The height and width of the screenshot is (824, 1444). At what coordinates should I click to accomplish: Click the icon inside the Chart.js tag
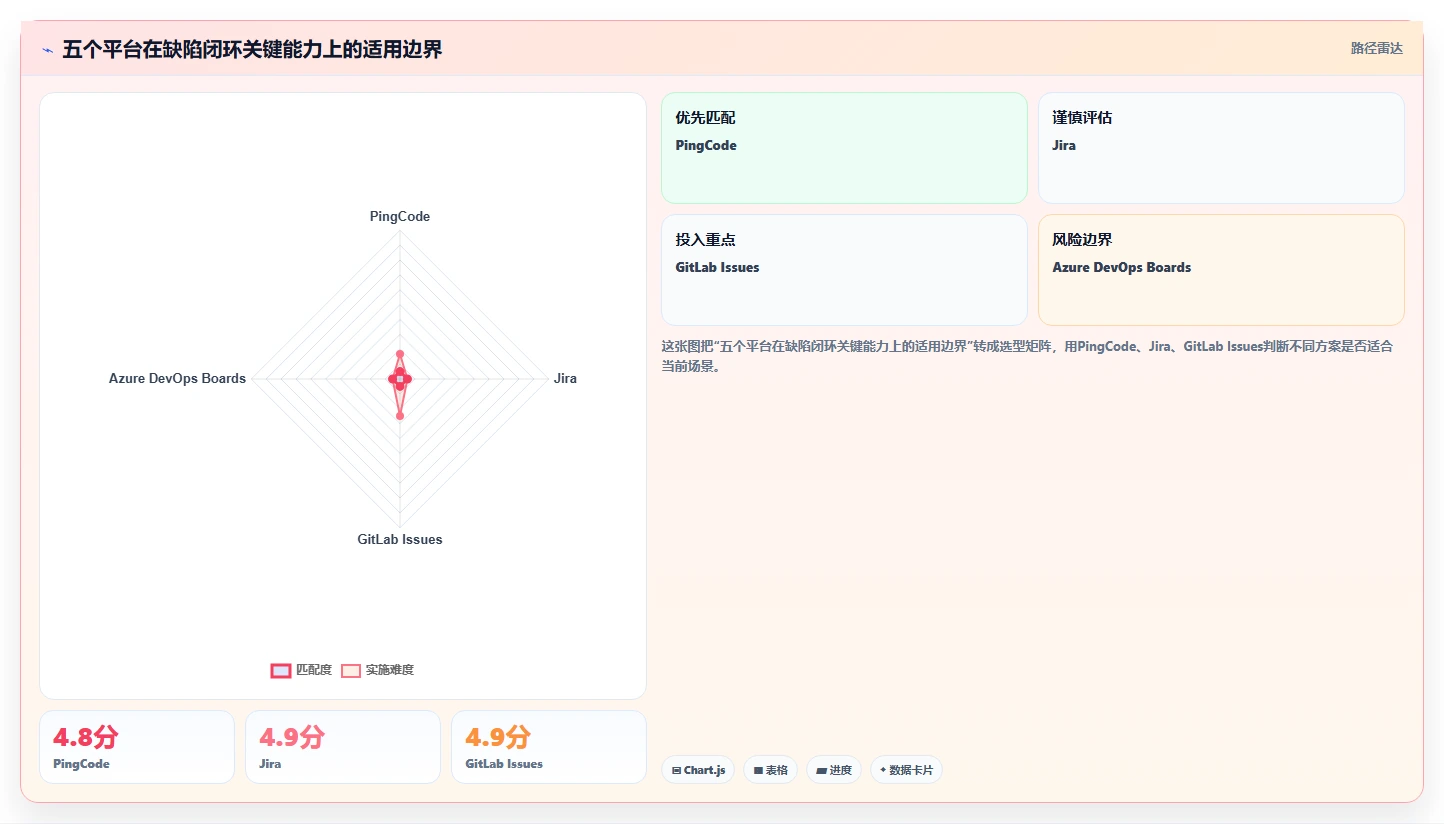677,771
